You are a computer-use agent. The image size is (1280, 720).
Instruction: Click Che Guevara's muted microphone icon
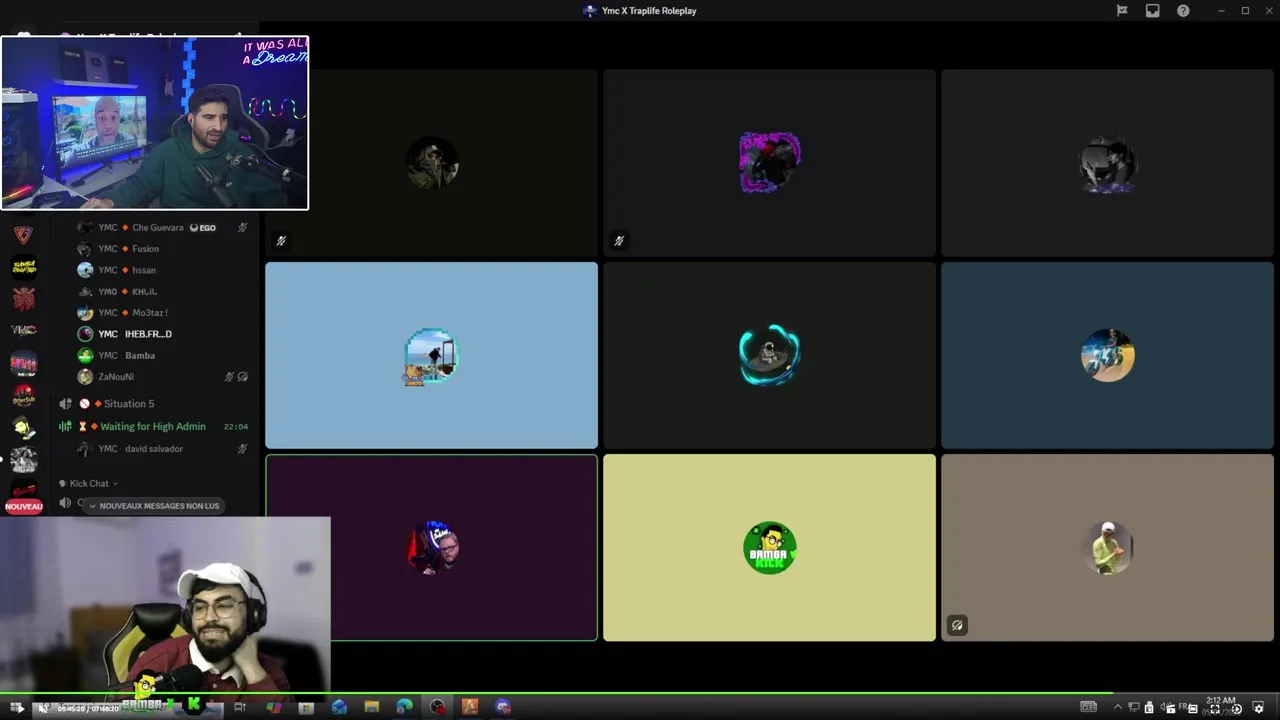pyautogui.click(x=242, y=227)
